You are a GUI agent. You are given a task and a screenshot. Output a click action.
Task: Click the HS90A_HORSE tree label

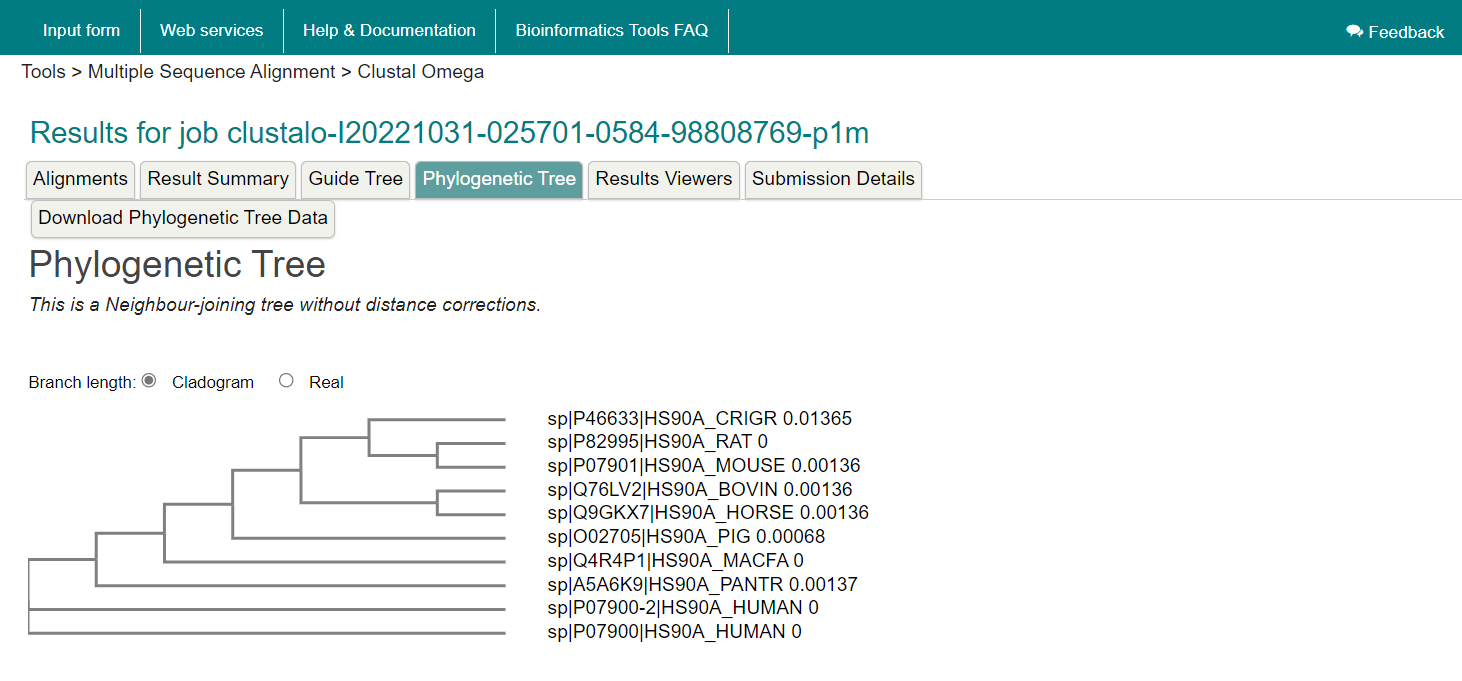[x=708, y=513]
